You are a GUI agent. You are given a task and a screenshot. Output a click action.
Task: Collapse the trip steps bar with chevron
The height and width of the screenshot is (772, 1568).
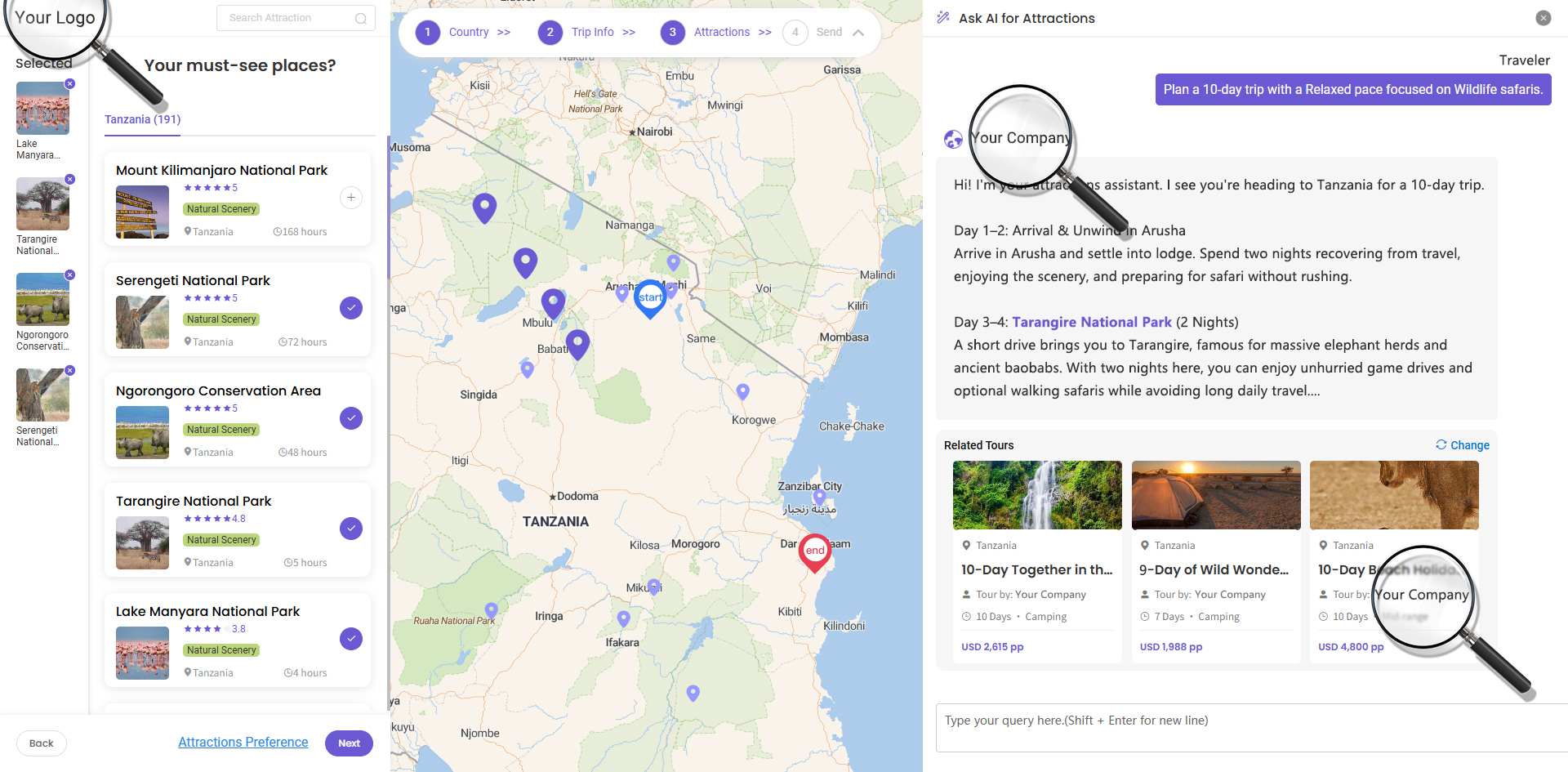[x=858, y=33]
